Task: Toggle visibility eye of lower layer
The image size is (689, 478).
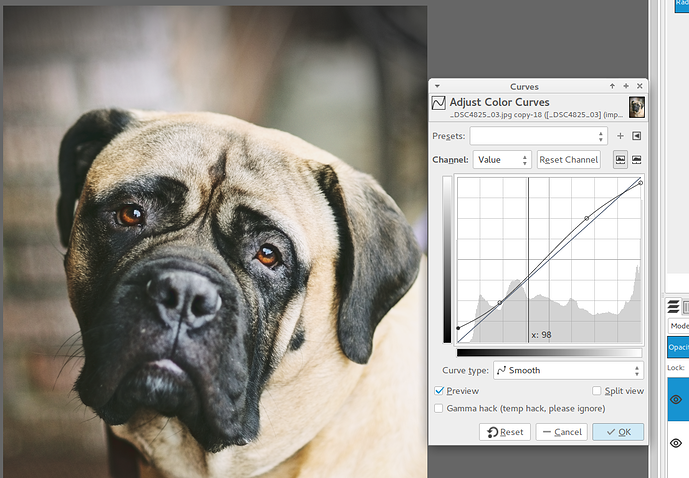Action: [676, 443]
